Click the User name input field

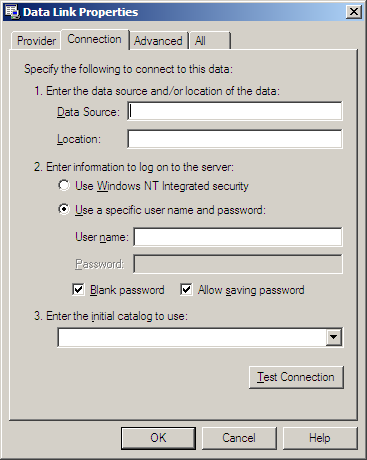coord(238,237)
